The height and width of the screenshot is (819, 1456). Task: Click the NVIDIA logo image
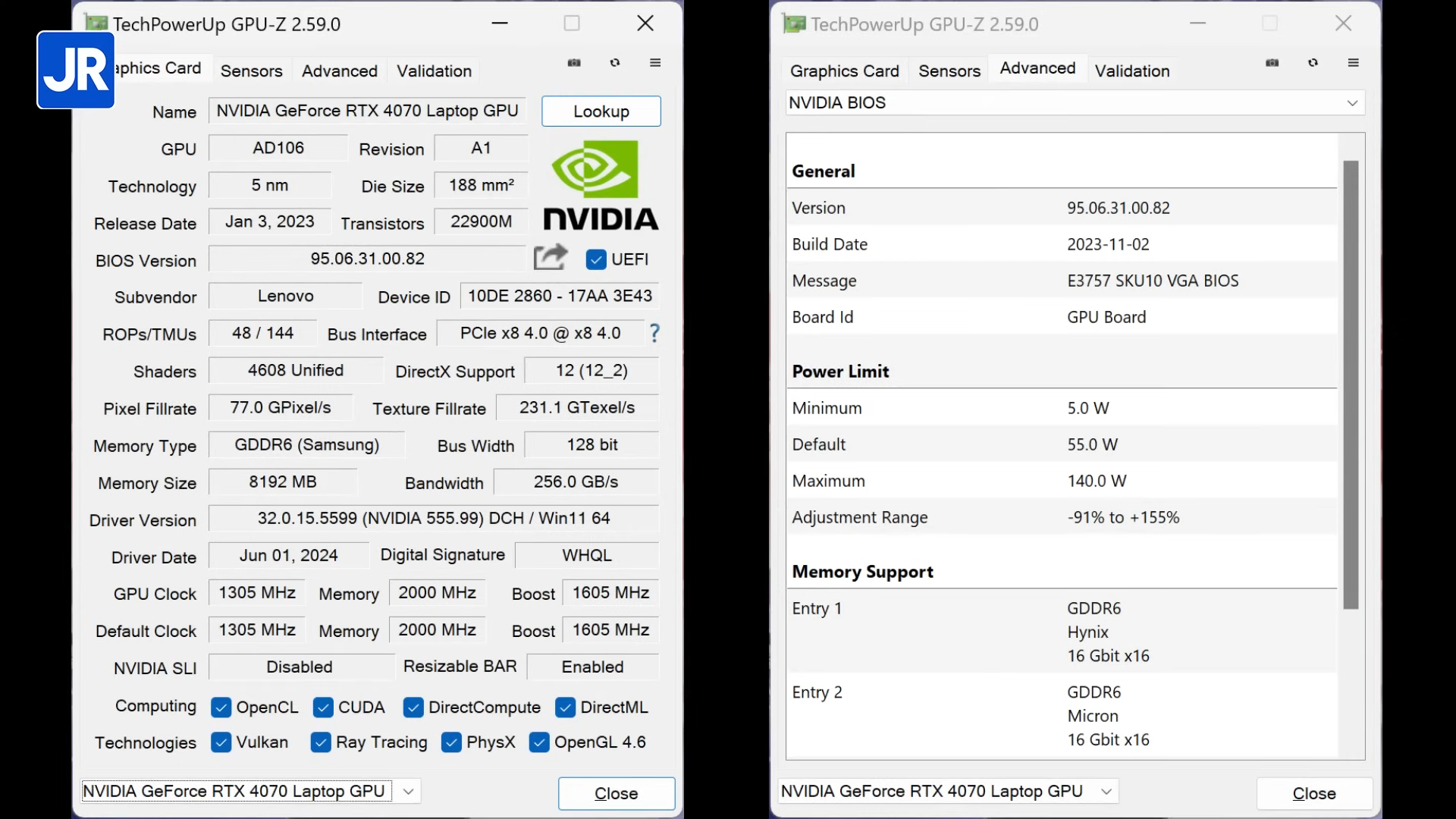click(x=601, y=185)
